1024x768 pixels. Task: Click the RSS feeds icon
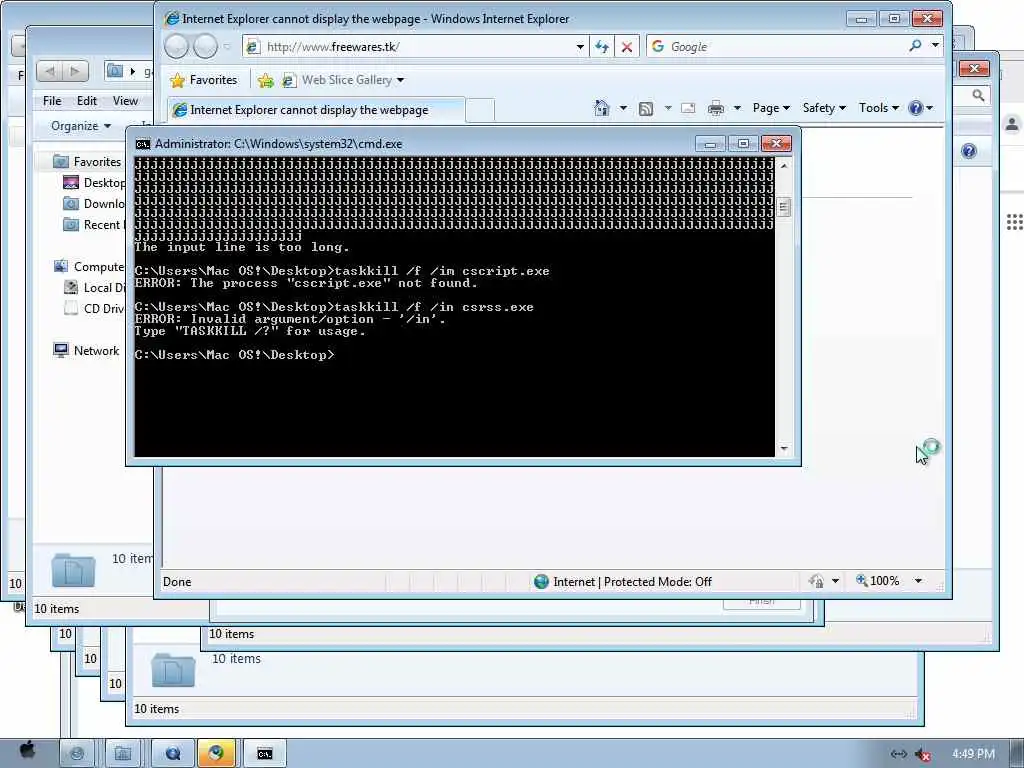point(646,108)
